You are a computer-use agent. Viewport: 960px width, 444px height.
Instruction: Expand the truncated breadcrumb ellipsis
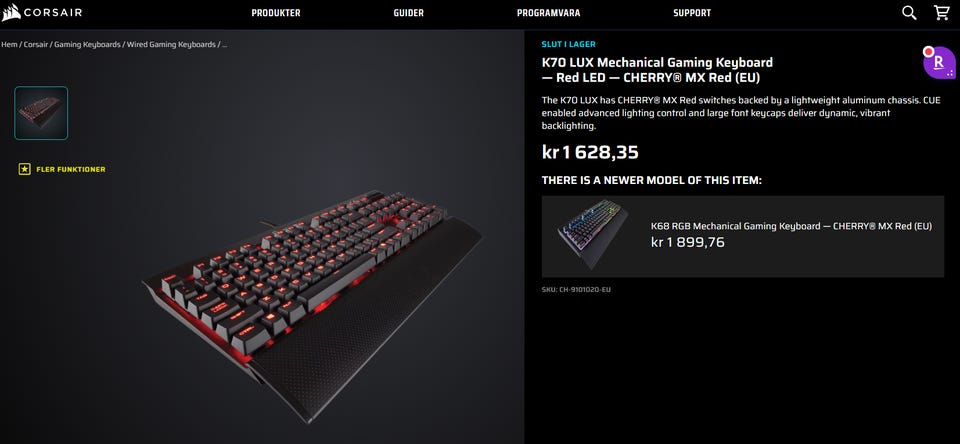[224, 45]
